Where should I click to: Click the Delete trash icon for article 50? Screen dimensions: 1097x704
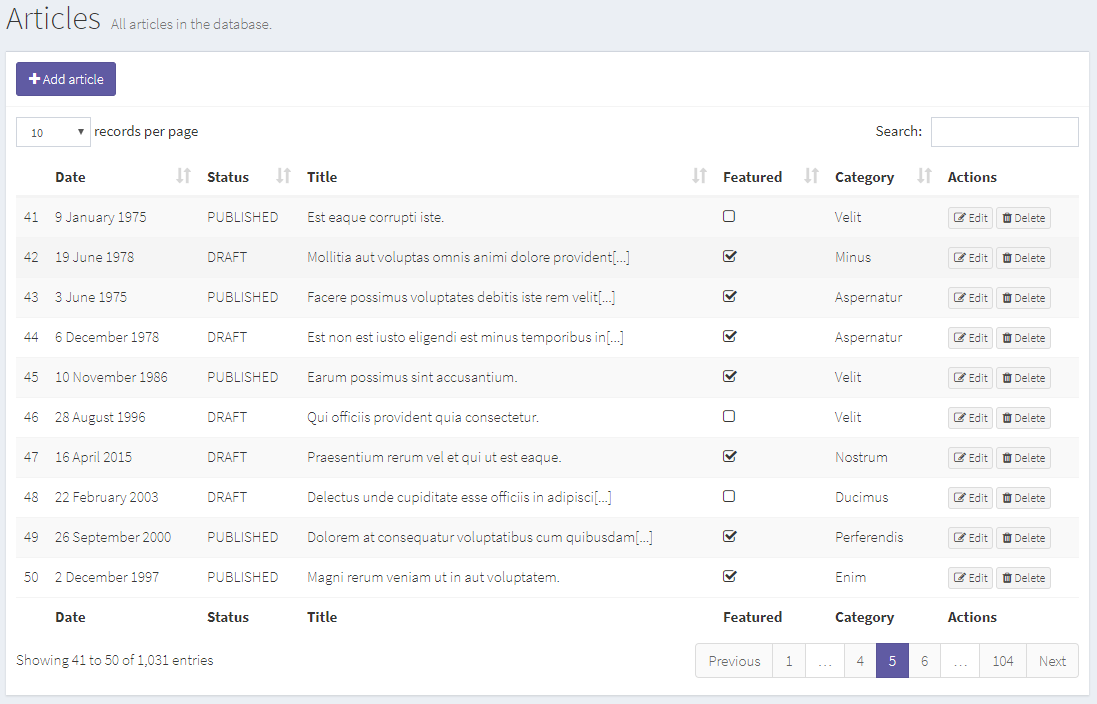1008,577
